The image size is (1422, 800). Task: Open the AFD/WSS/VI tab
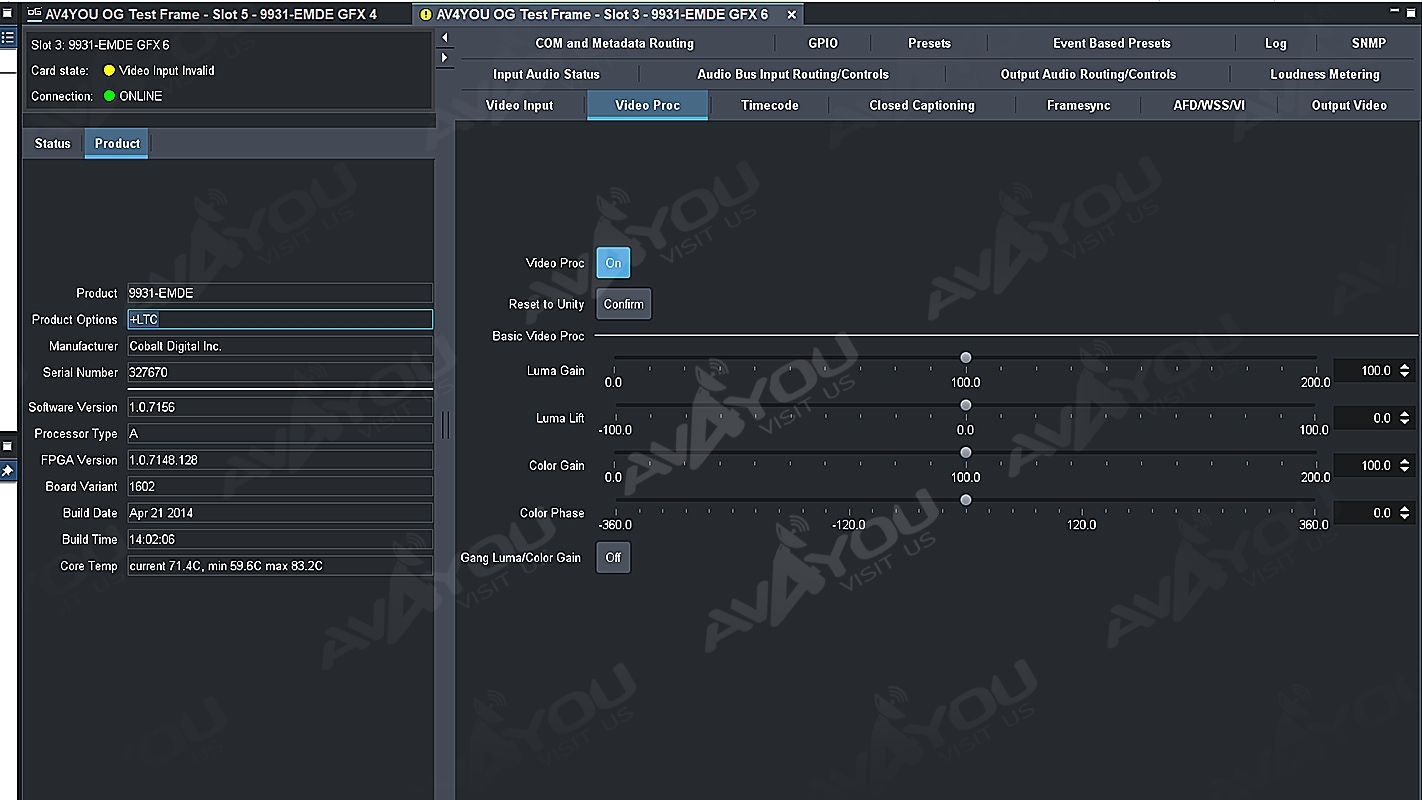[x=1209, y=105]
